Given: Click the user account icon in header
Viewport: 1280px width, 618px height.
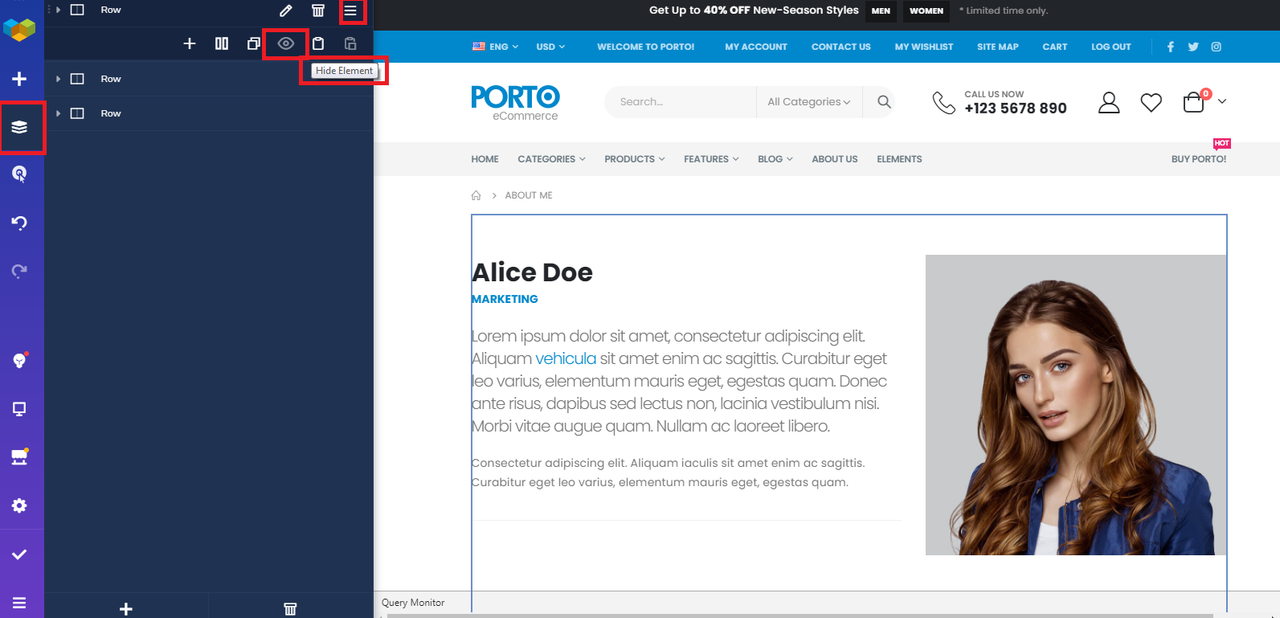Looking at the screenshot, I should pos(1108,102).
